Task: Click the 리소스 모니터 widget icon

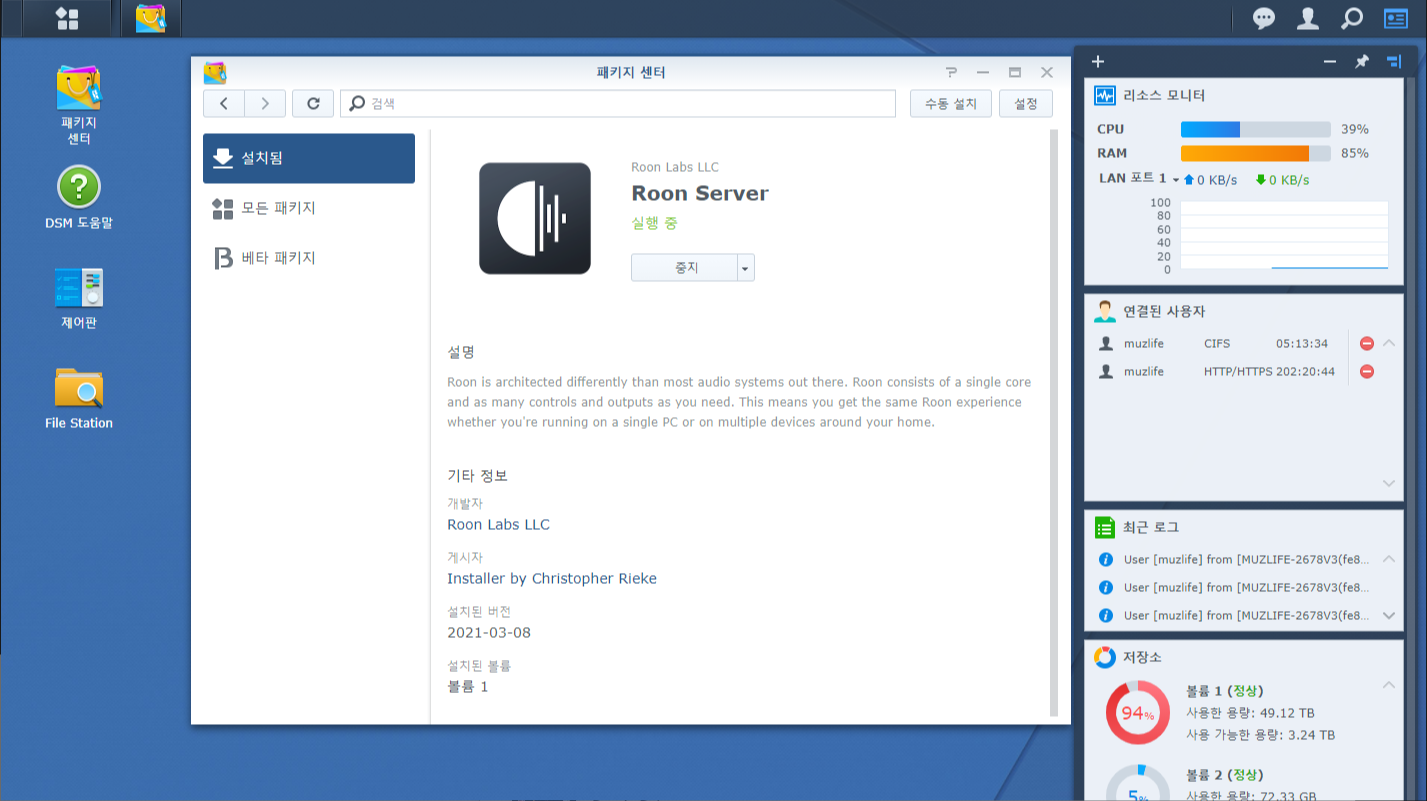Action: pos(1104,96)
